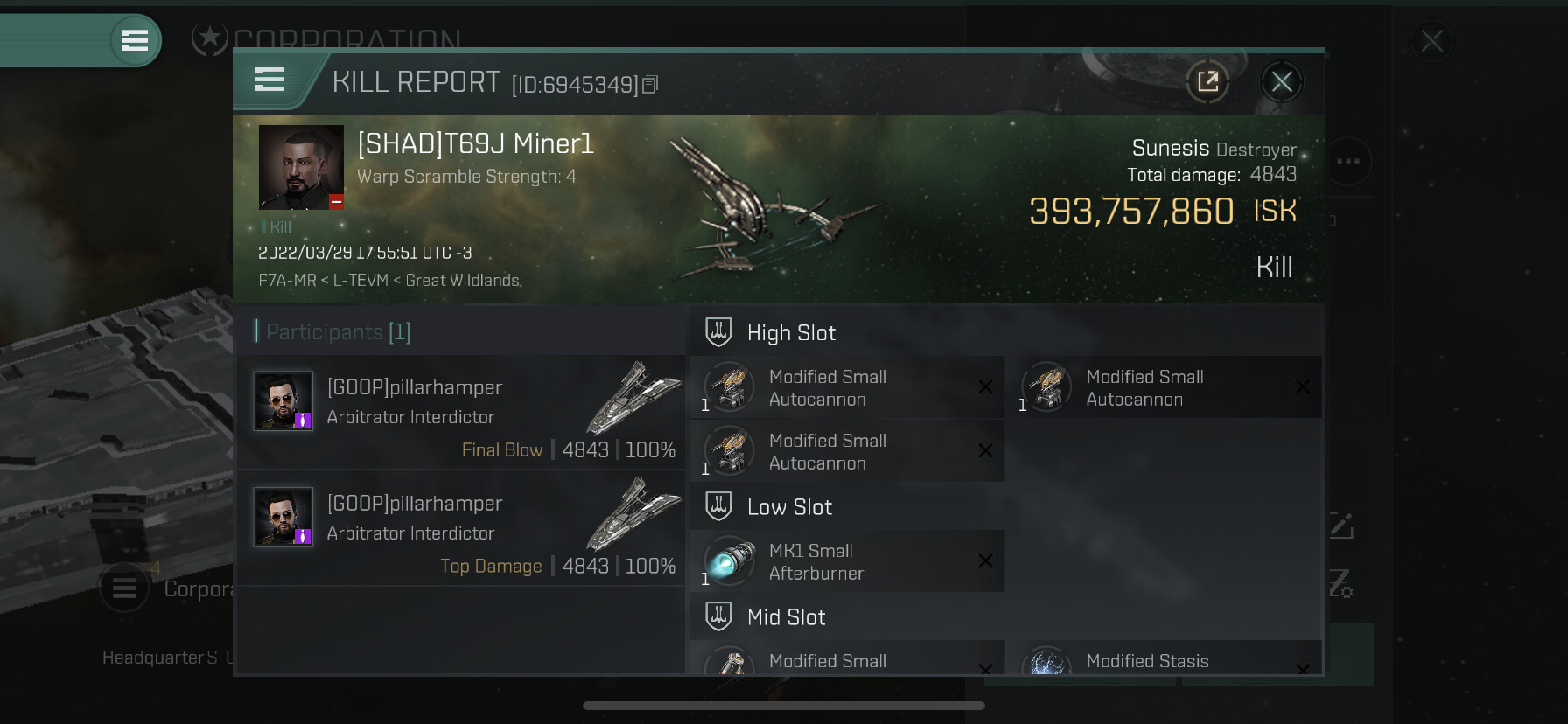Open the Kill Report hamburger menu
Viewport: 1568px width, 724px height.
(x=269, y=80)
